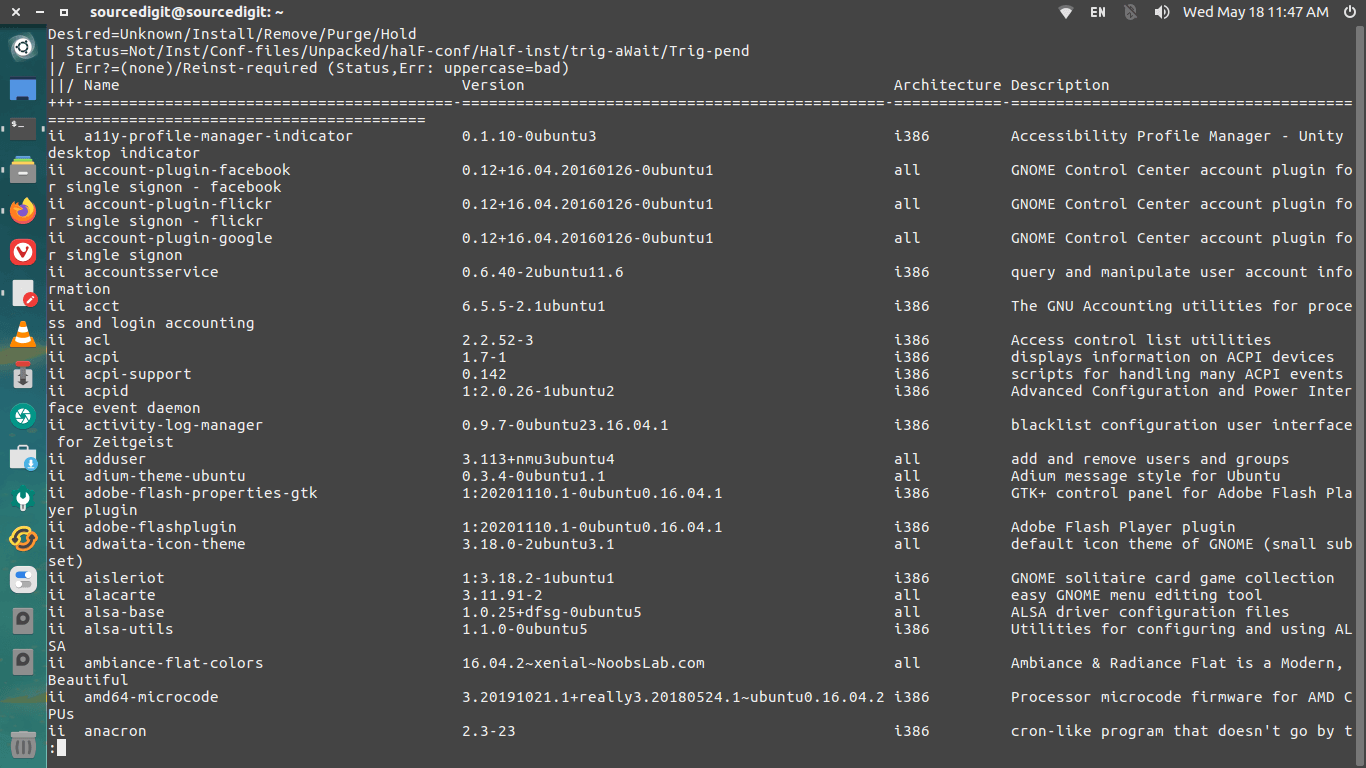Open the Ubuntu Software briefcase icon
This screenshot has width=1366, height=768.
23,457
